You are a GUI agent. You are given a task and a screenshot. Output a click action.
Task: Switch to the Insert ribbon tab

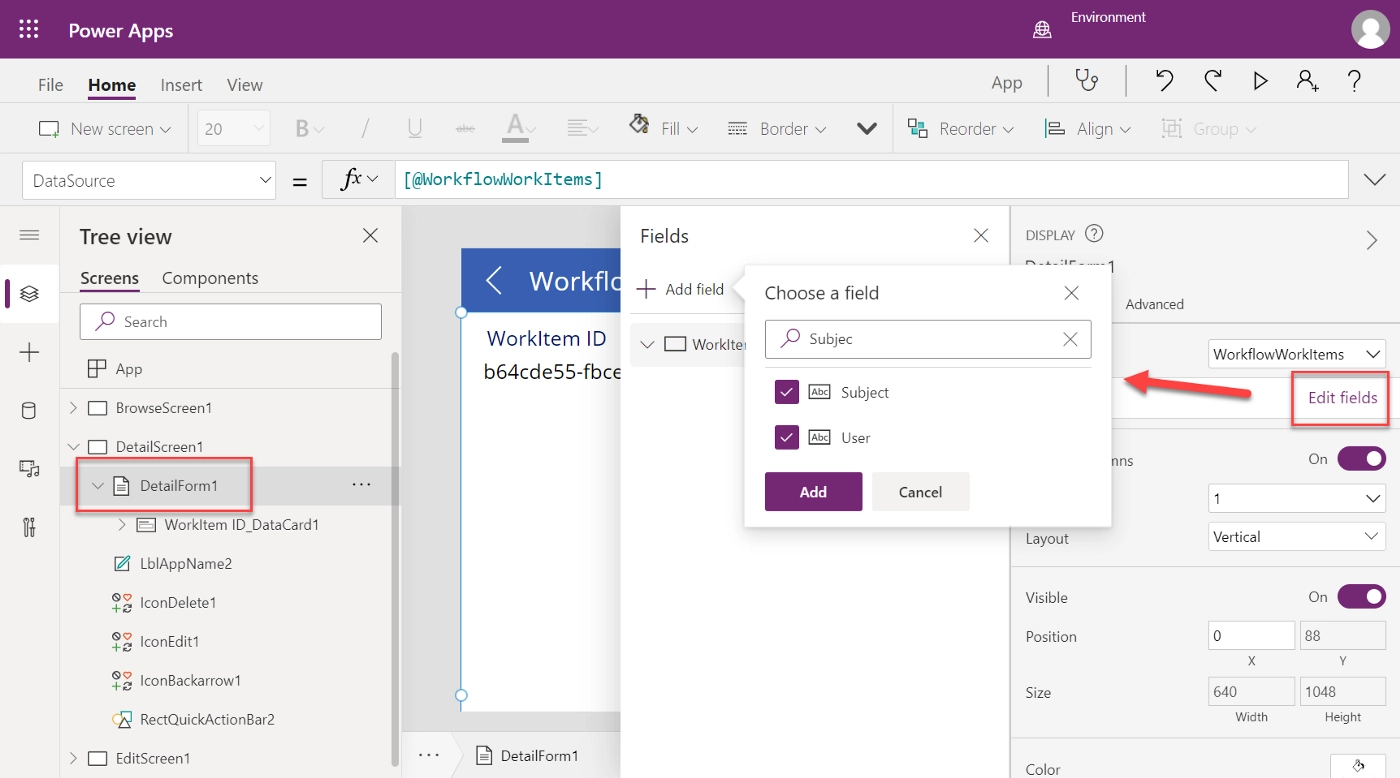(181, 85)
